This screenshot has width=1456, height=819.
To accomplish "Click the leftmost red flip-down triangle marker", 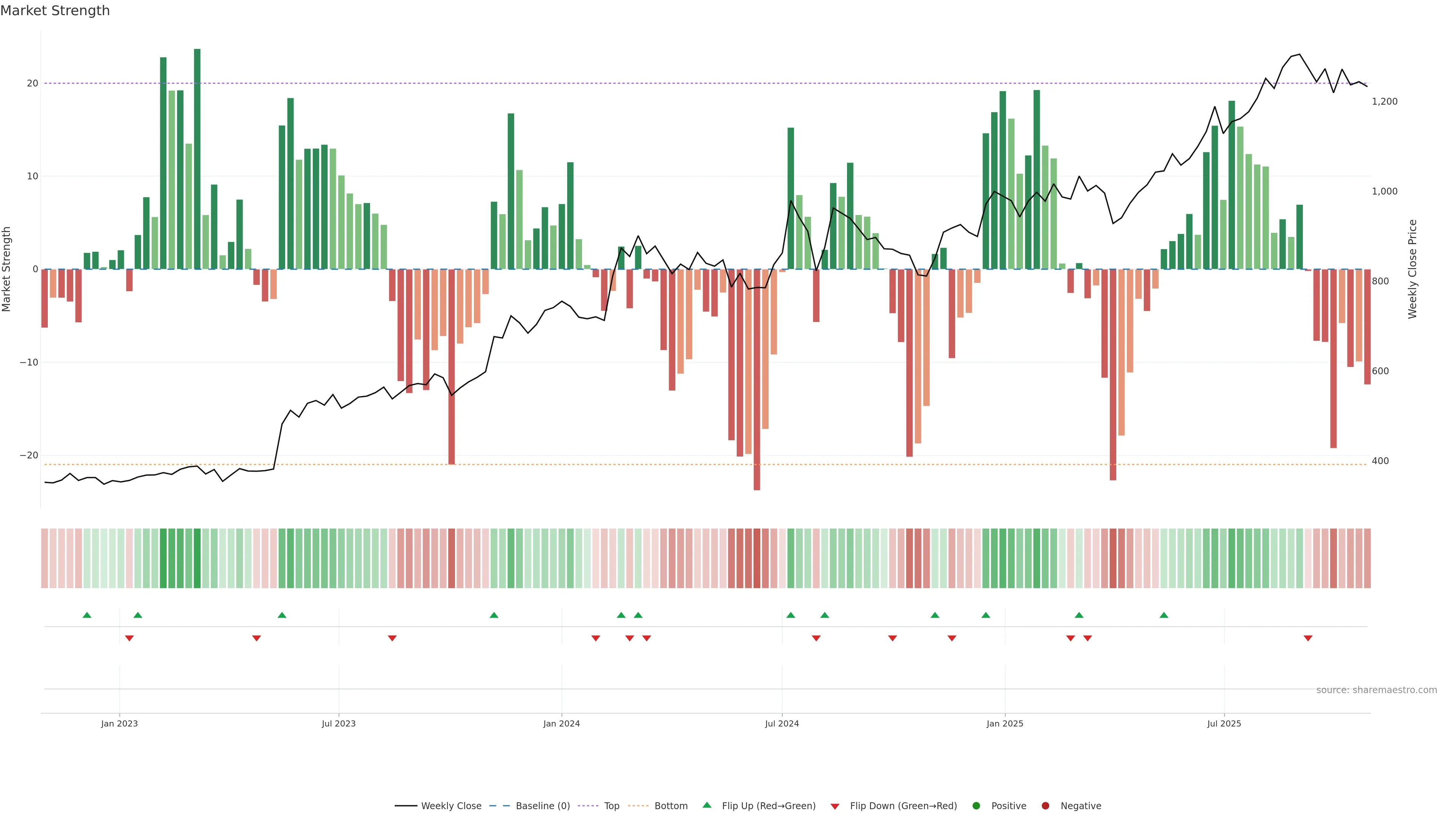I will point(129,638).
